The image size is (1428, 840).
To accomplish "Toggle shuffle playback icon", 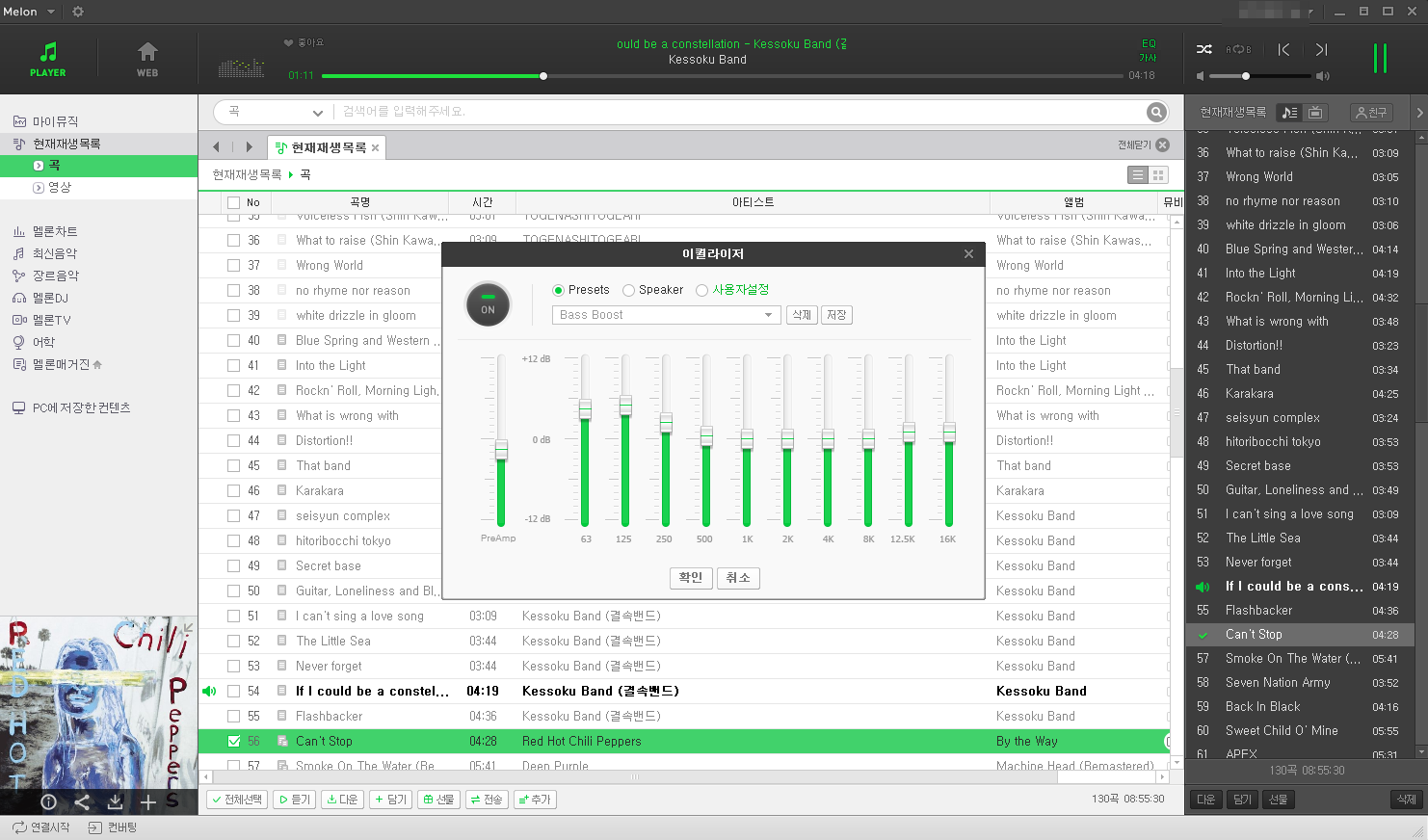I will pos(1204,49).
